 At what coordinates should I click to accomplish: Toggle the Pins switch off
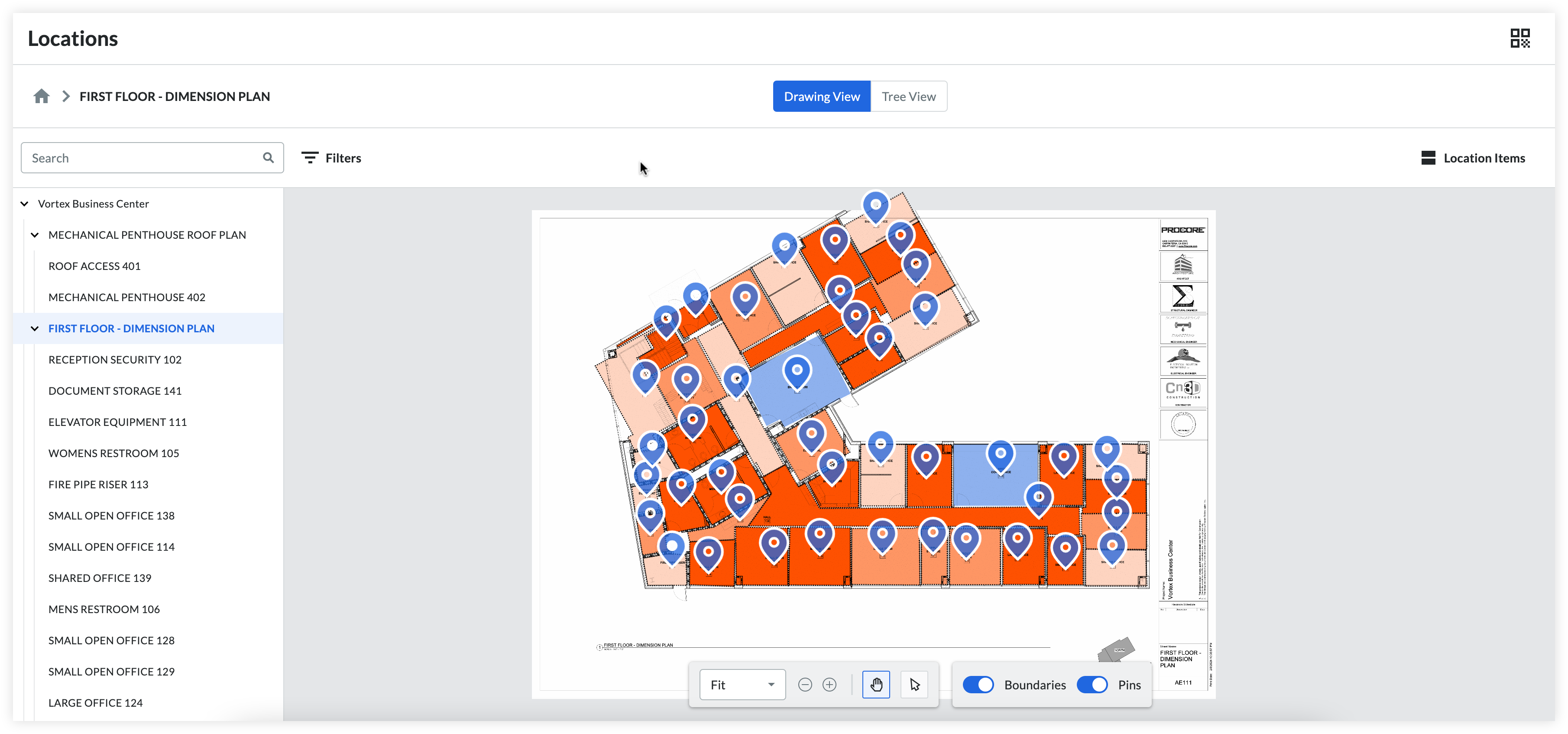click(x=1092, y=685)
